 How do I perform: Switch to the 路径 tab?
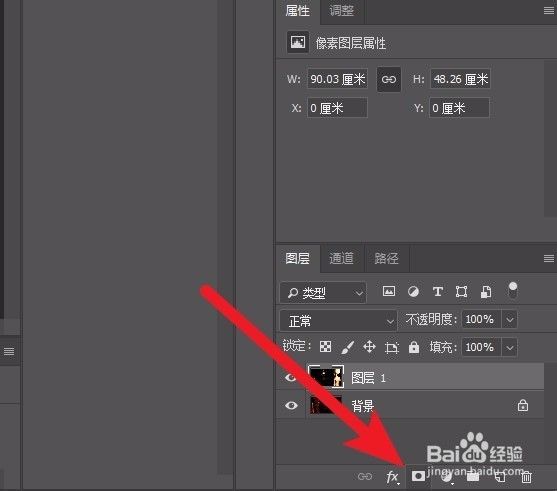click(x=386, y=259)
